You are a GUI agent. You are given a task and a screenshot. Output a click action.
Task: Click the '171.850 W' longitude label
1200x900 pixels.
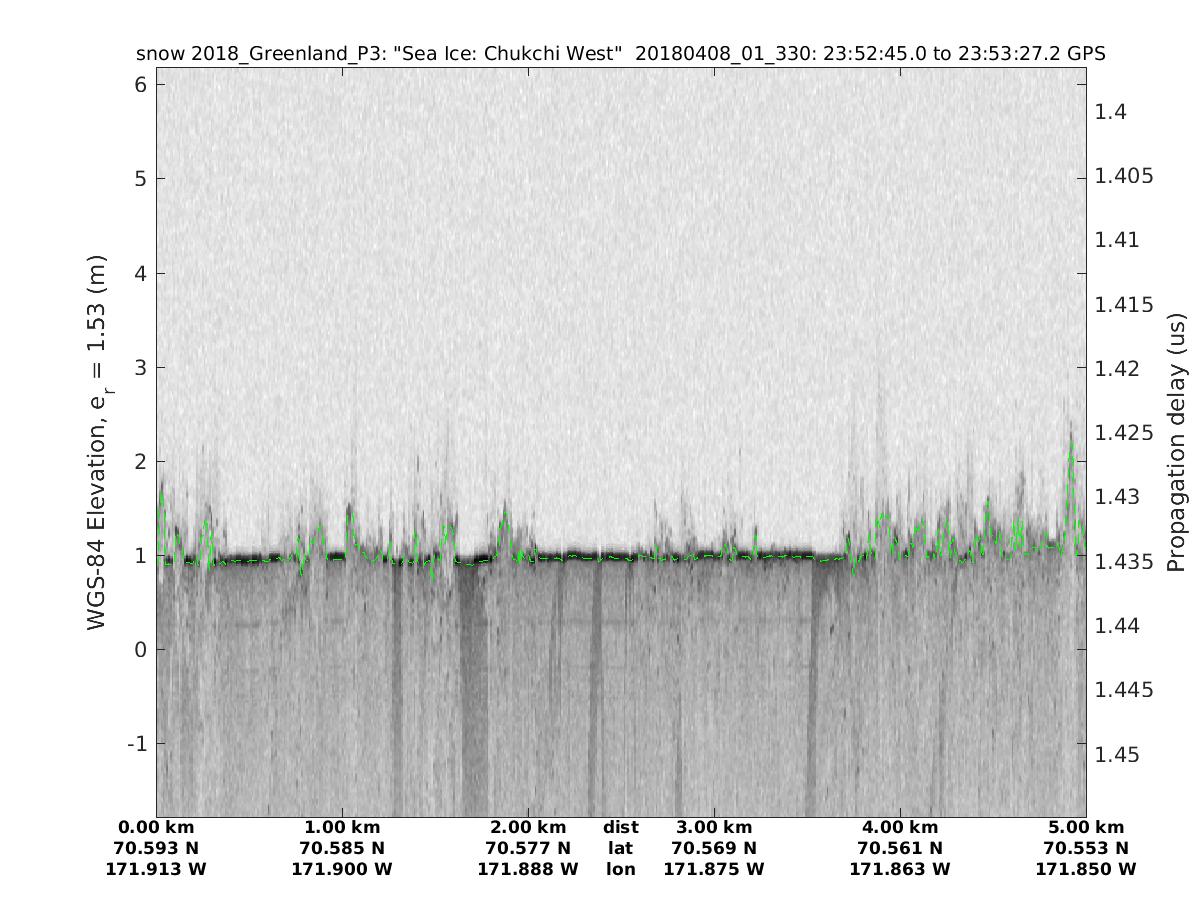click(x=1086, y=869)
